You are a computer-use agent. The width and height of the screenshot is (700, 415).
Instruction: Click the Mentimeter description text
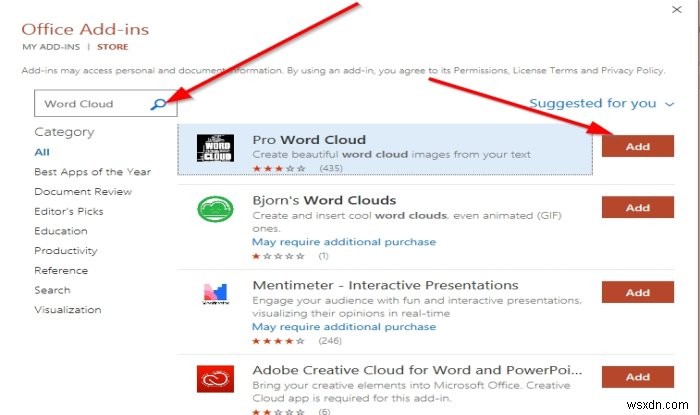(x=417, y=307)
